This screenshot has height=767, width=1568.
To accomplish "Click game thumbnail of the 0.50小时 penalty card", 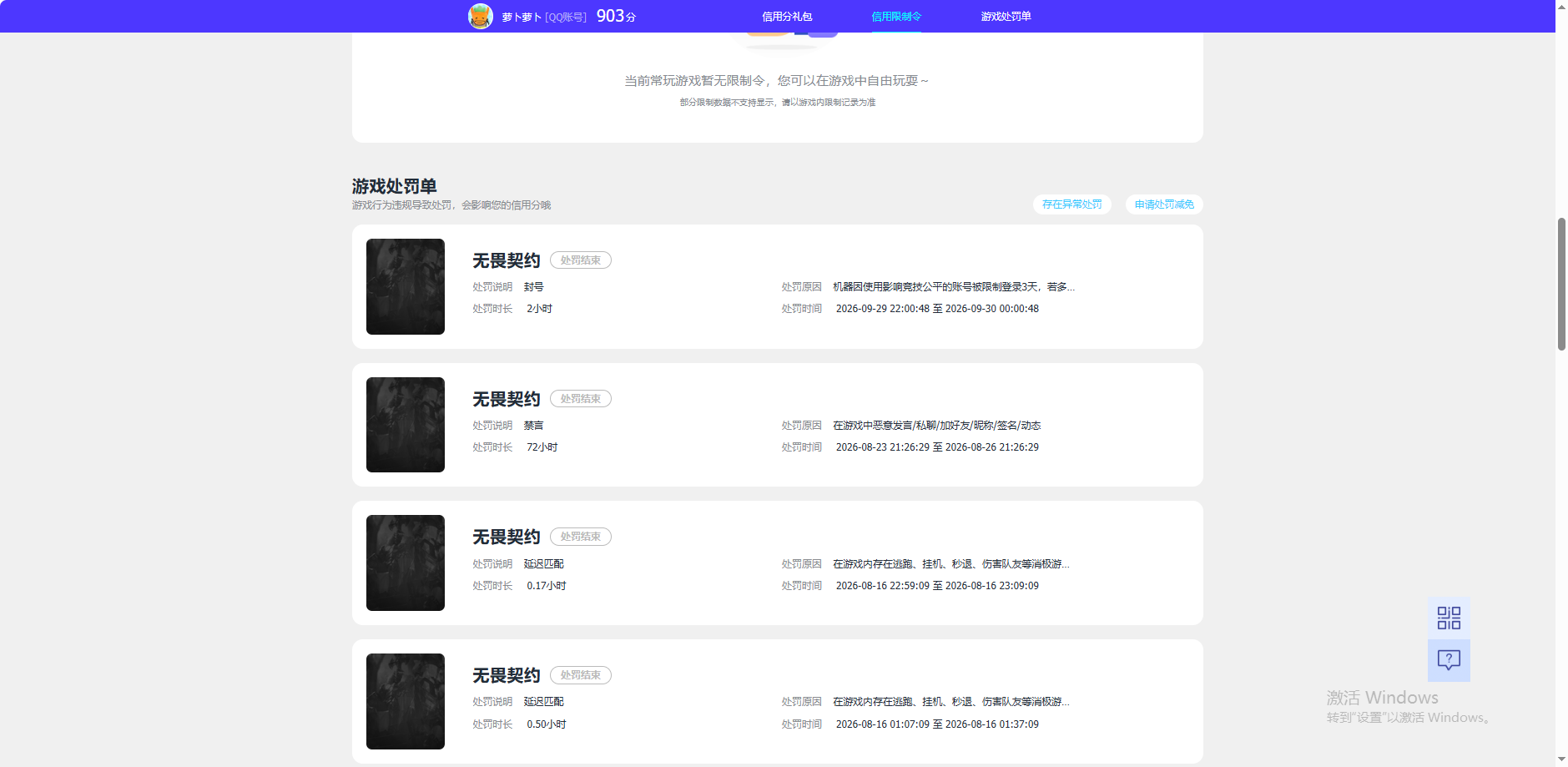I will coord(406,701).
